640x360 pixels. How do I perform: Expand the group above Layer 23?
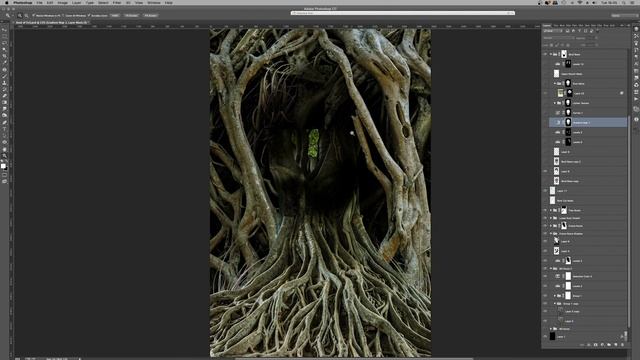[x=555, y=84]
